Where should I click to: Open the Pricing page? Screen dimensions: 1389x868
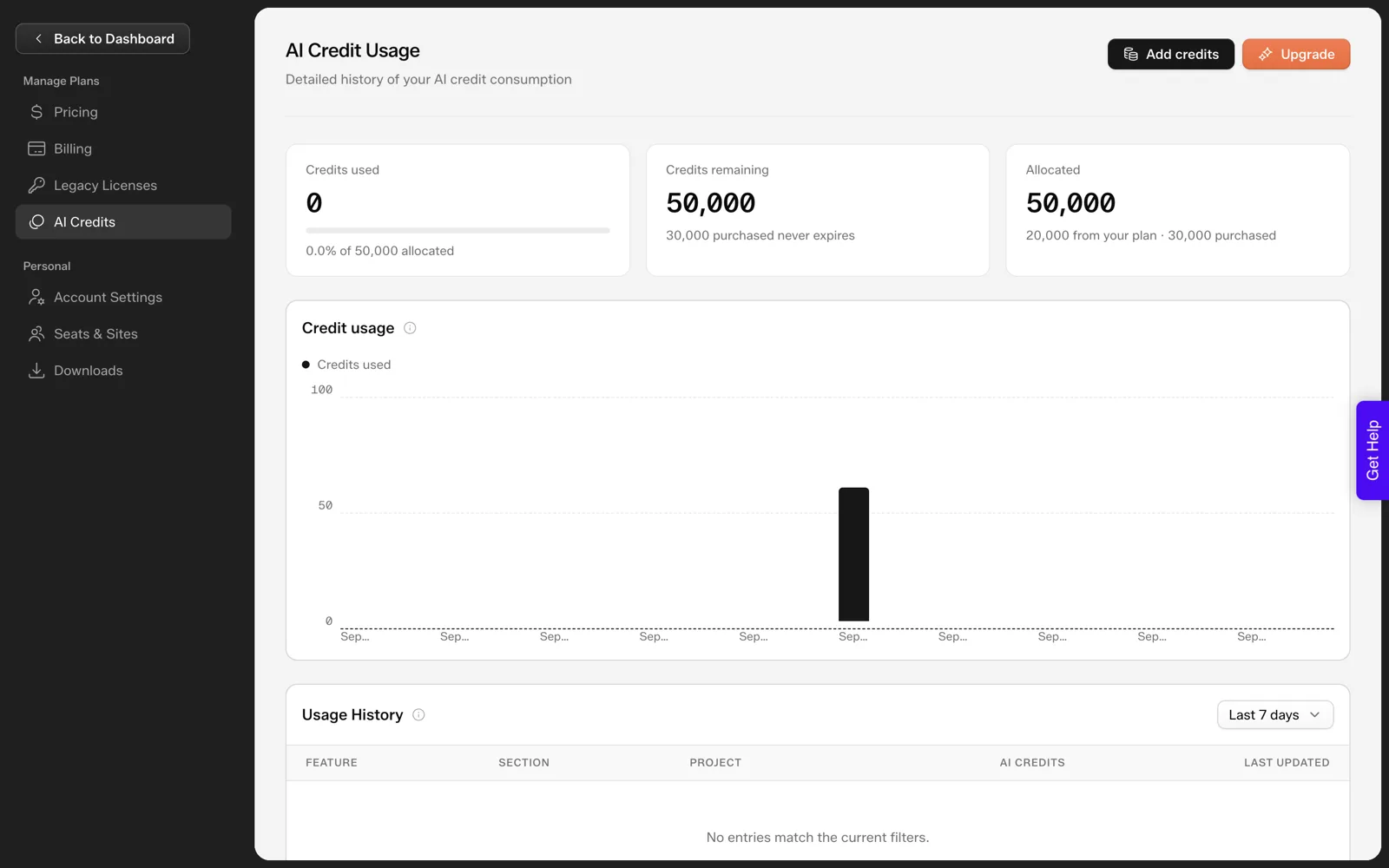click(123, 112)
